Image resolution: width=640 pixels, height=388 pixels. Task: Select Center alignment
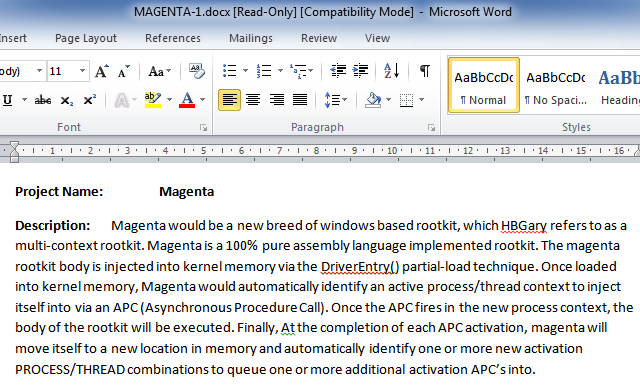tap(253, 100)
